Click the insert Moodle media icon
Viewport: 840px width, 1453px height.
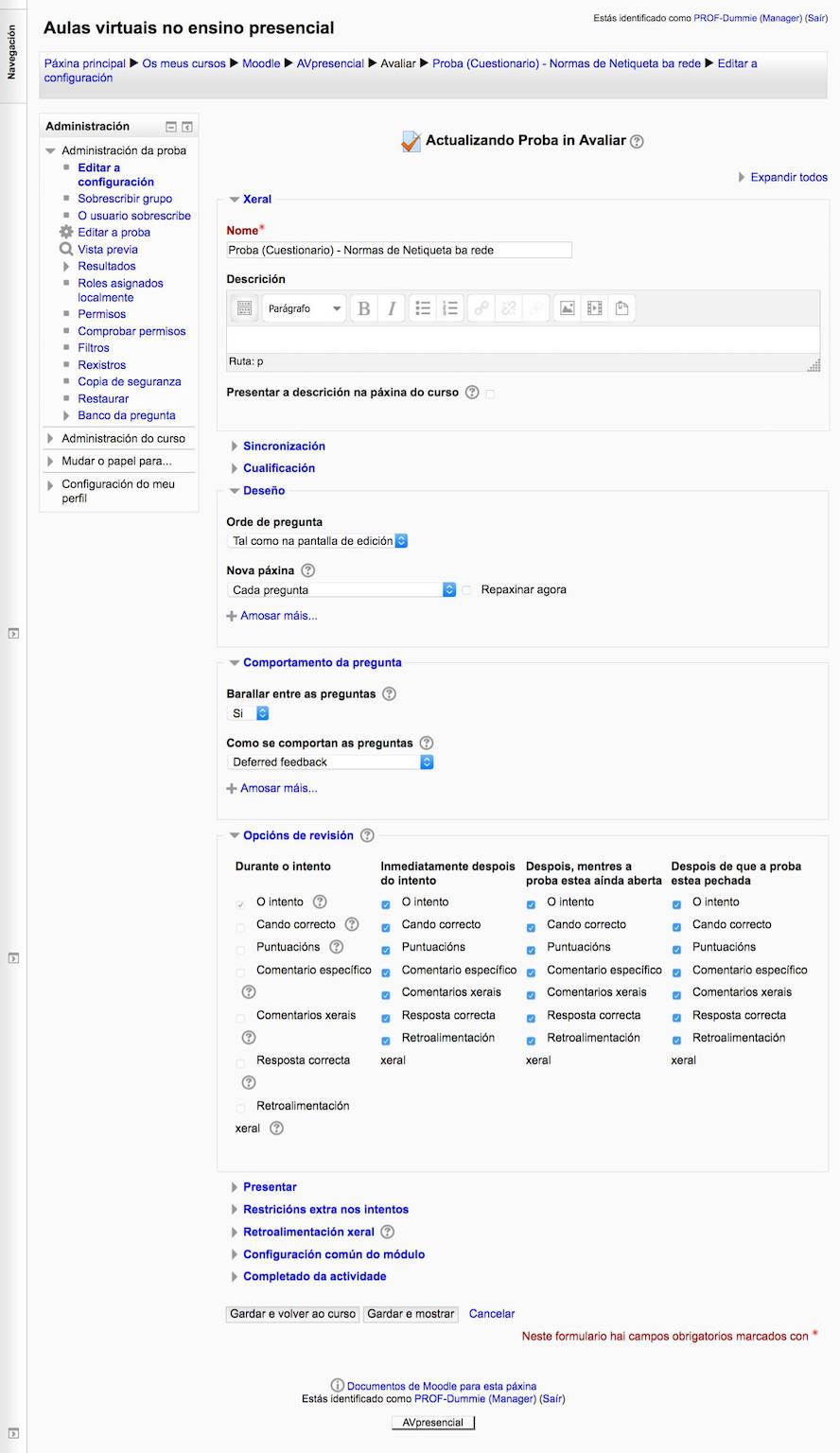click(x=594, y=308)
